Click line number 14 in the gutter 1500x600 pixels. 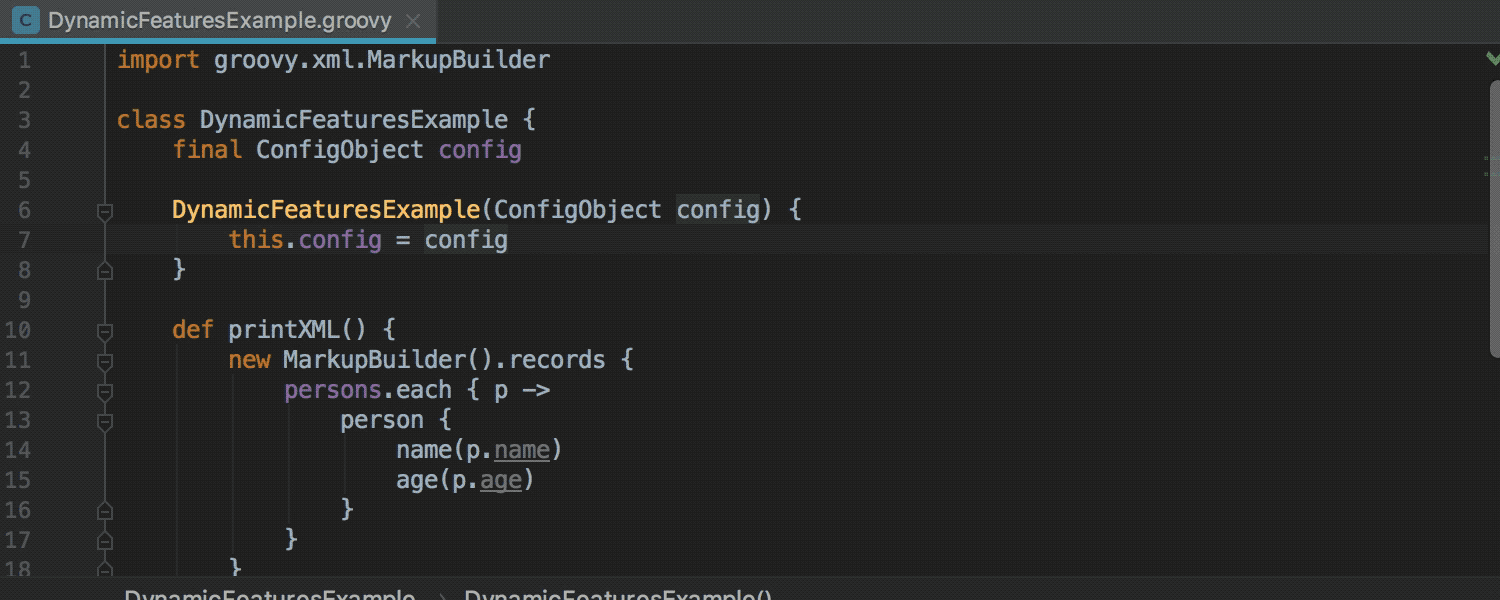pos(17,449)
